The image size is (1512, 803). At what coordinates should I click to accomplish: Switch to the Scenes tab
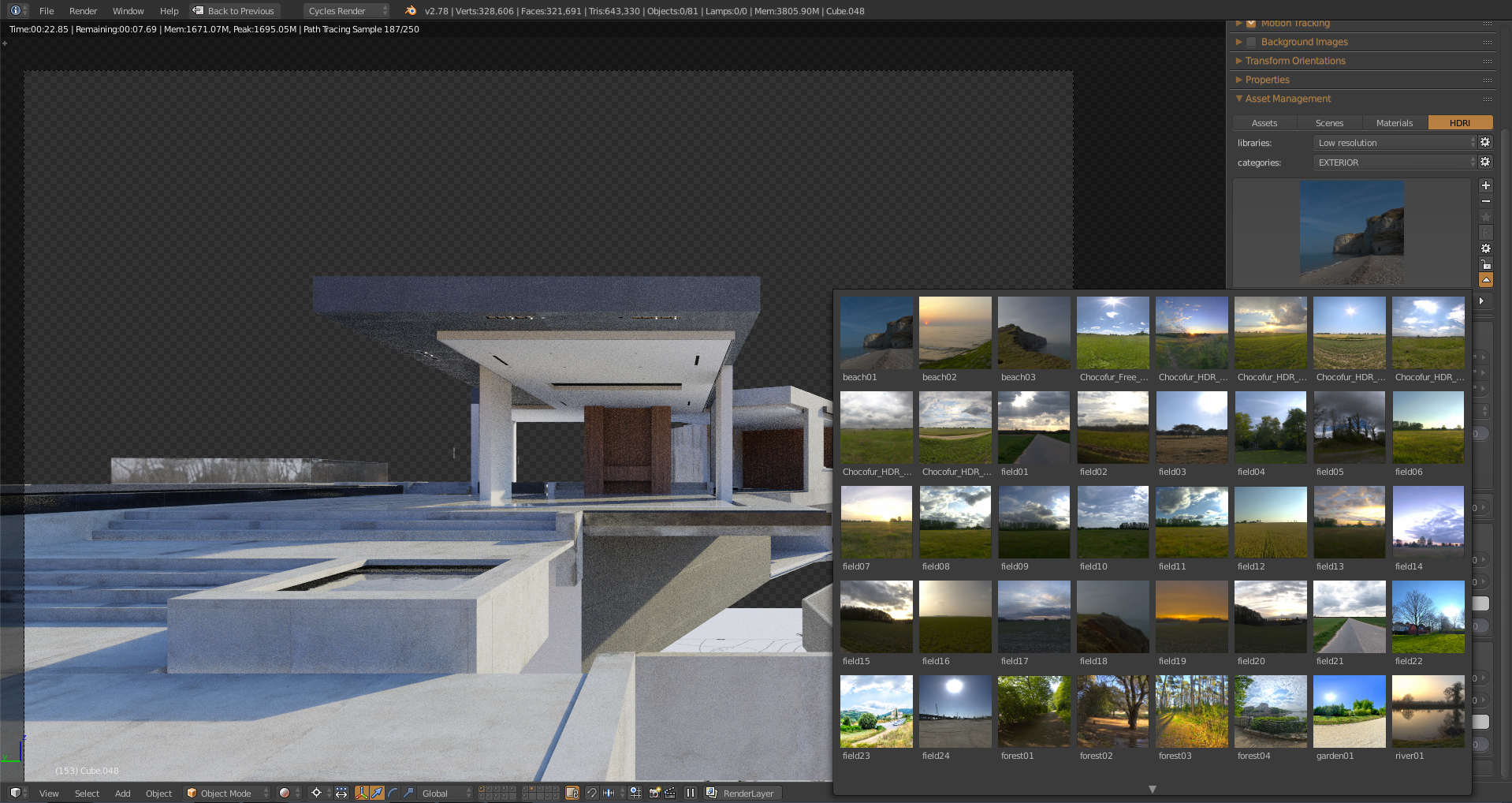coord(1330,123)
